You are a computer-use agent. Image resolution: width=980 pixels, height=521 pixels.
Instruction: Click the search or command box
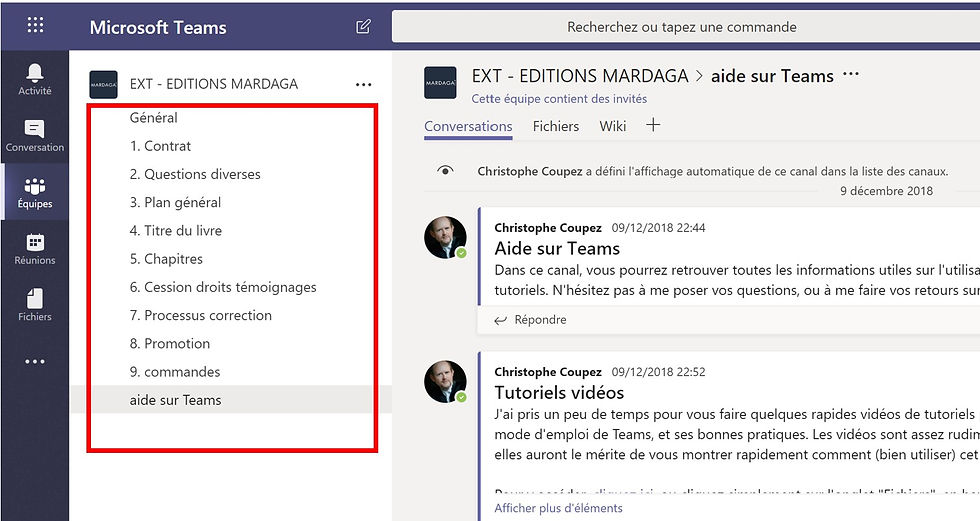[685, 27]
